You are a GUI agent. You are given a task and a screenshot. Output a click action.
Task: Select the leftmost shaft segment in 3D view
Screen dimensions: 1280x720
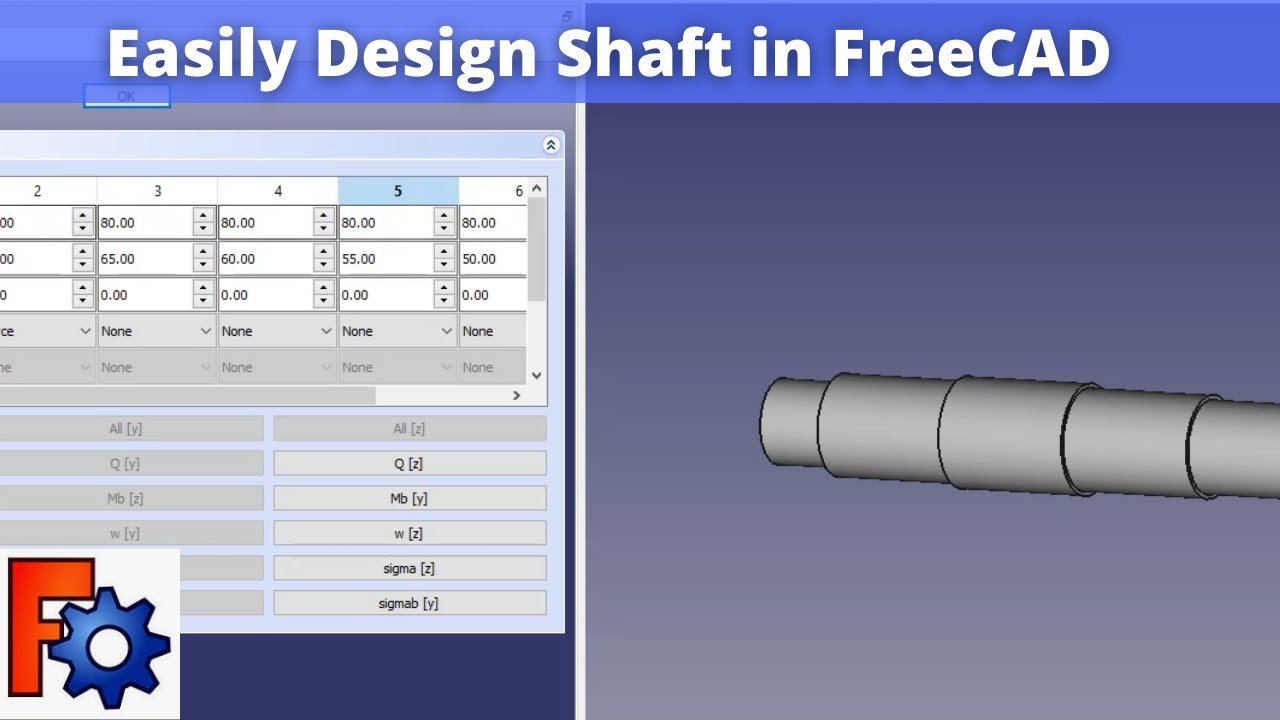[x=790, y=422]
